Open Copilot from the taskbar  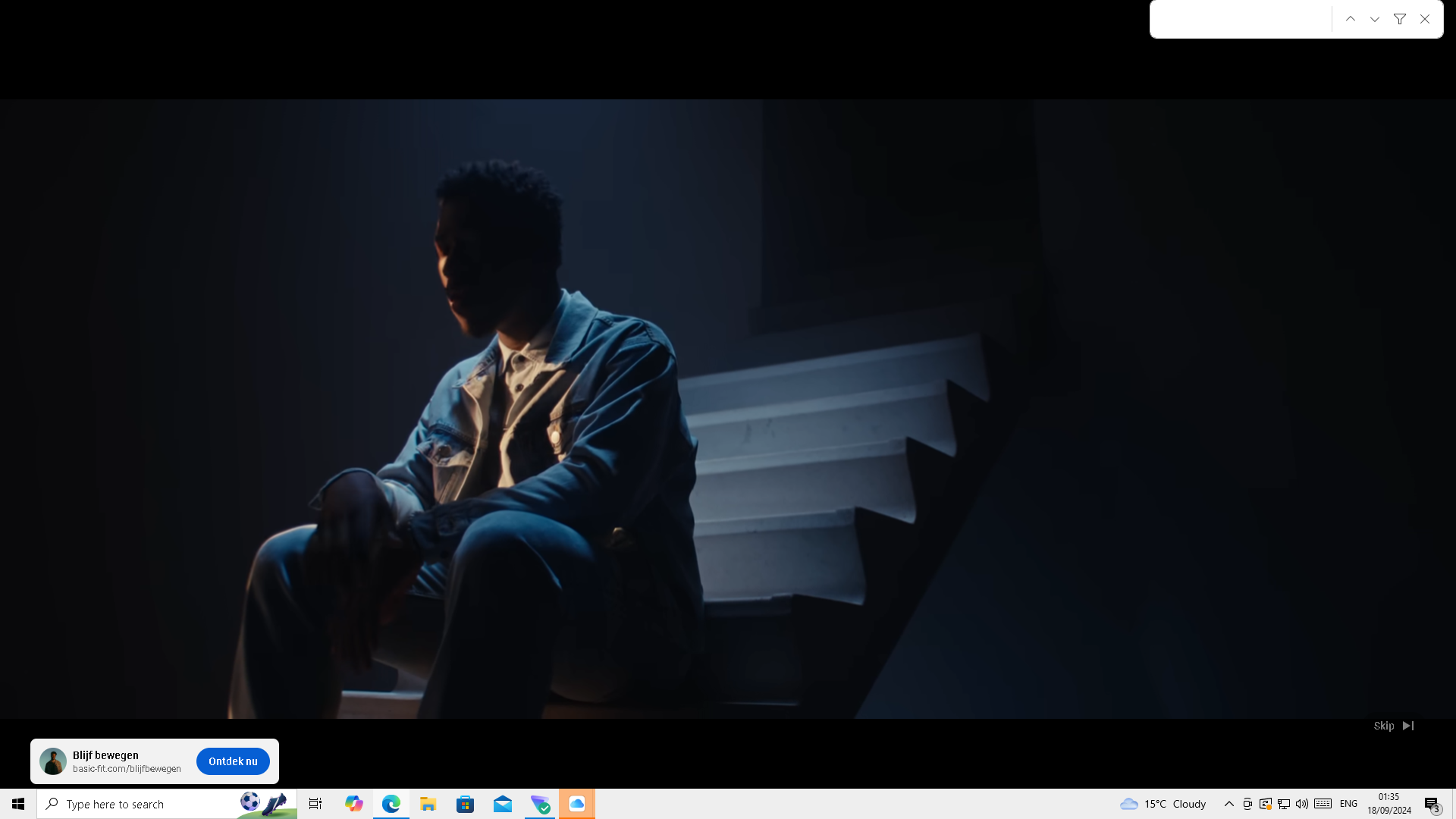[x=353, y=804]
